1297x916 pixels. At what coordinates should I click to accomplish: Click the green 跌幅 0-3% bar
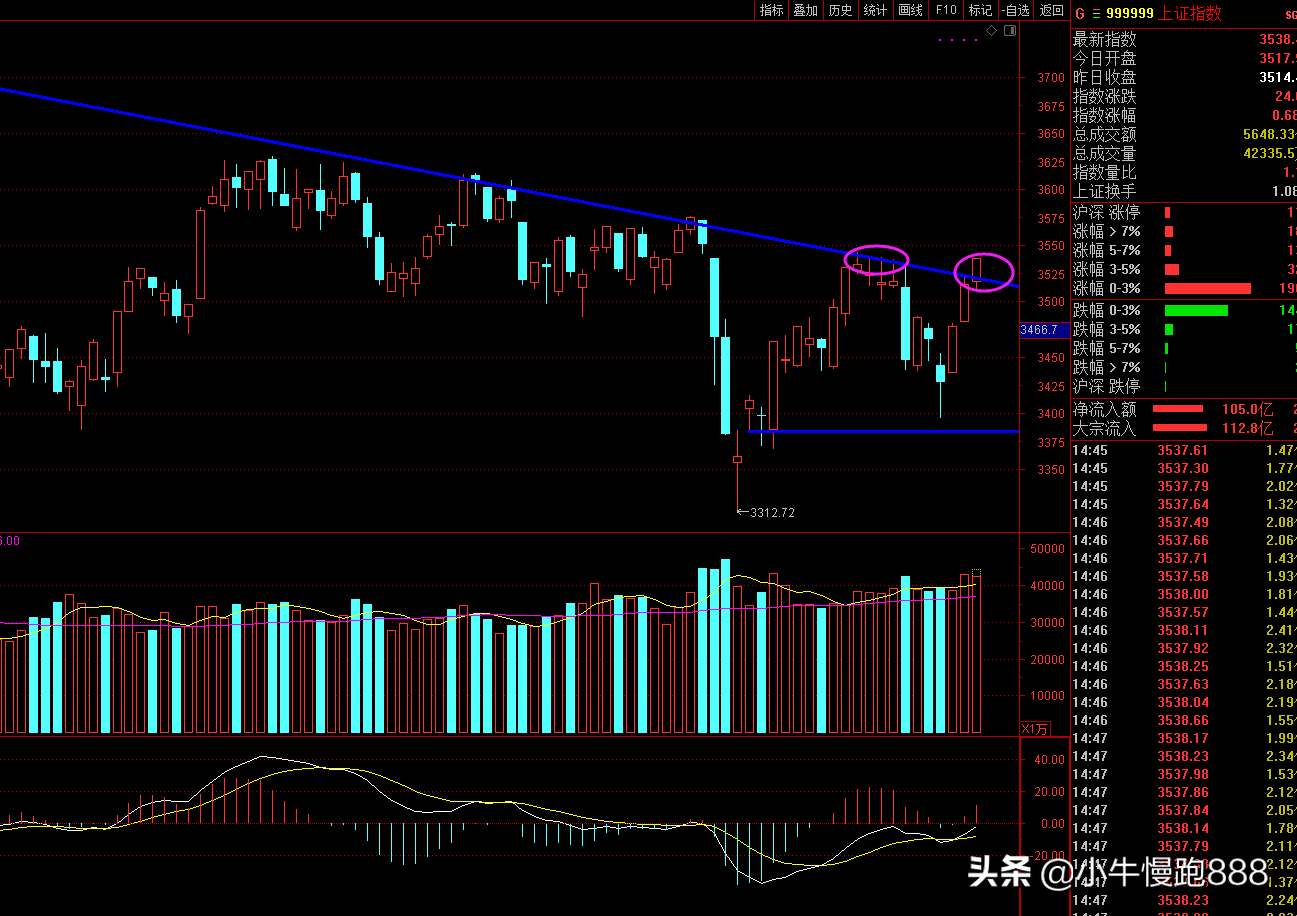point(1196,310)
